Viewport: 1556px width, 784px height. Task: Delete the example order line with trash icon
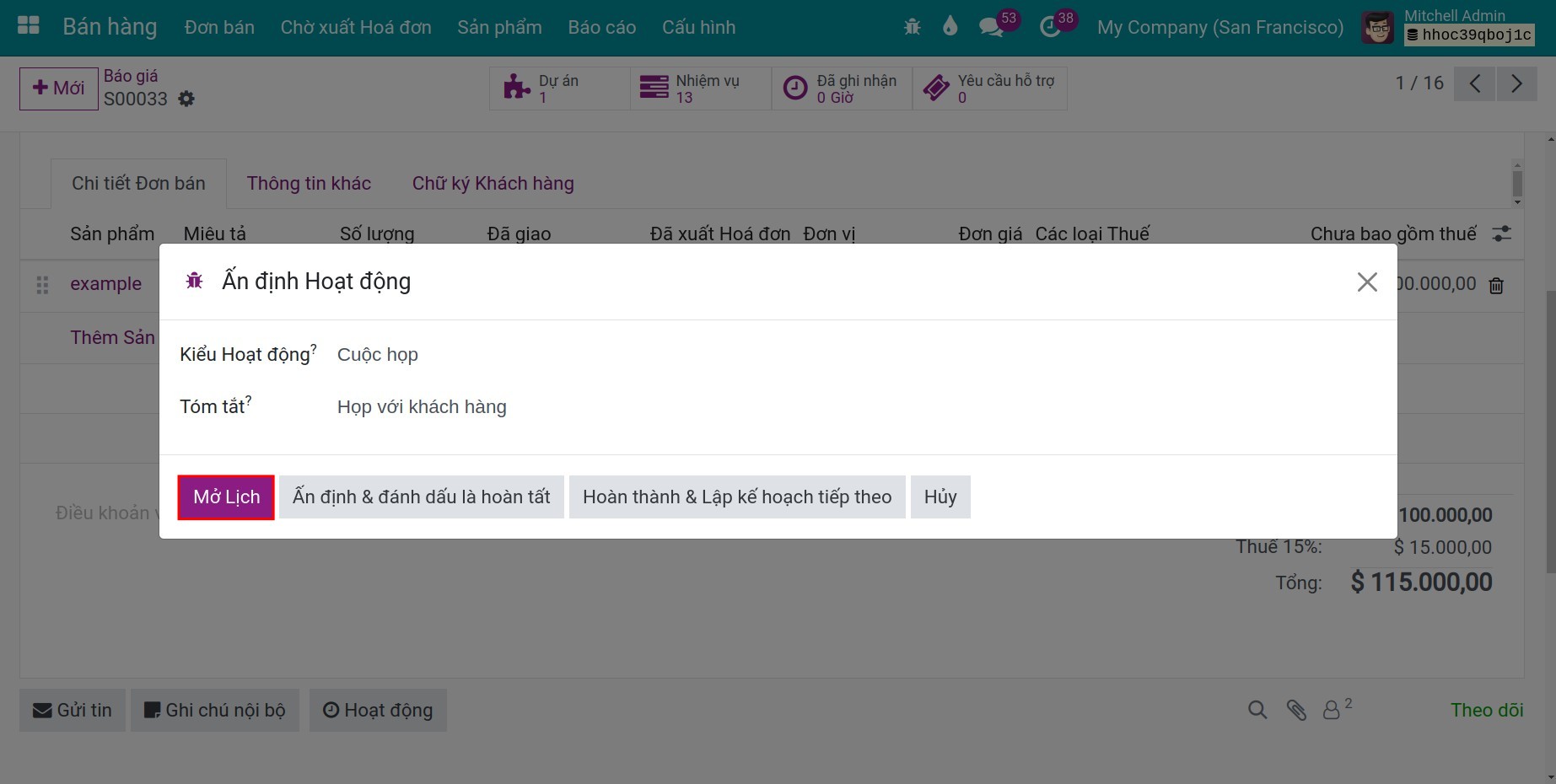coord(1496,286)
